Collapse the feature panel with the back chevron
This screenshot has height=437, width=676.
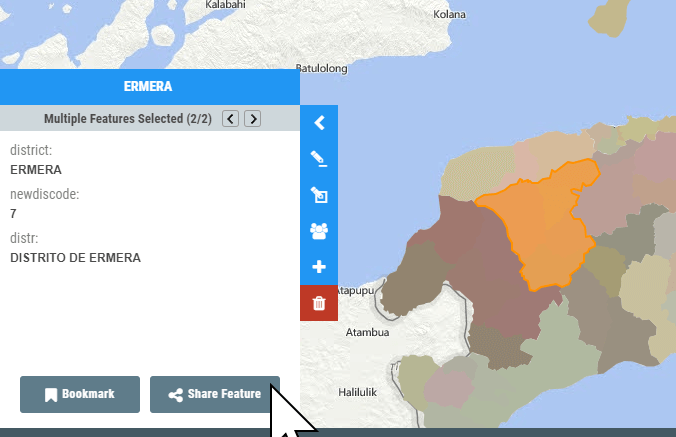click(319, 123)
